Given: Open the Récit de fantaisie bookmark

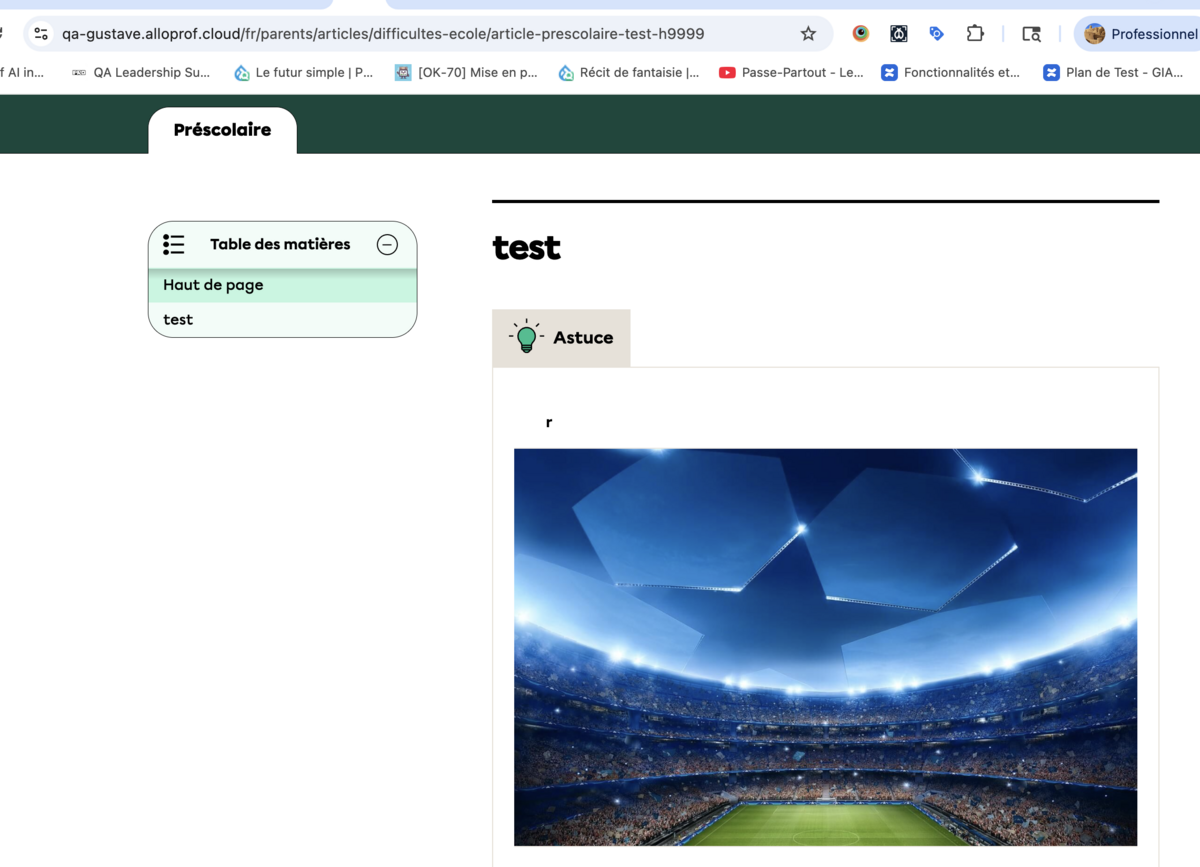Looking at the screenshot, I should pyautogui.click(x=629, y=72).
